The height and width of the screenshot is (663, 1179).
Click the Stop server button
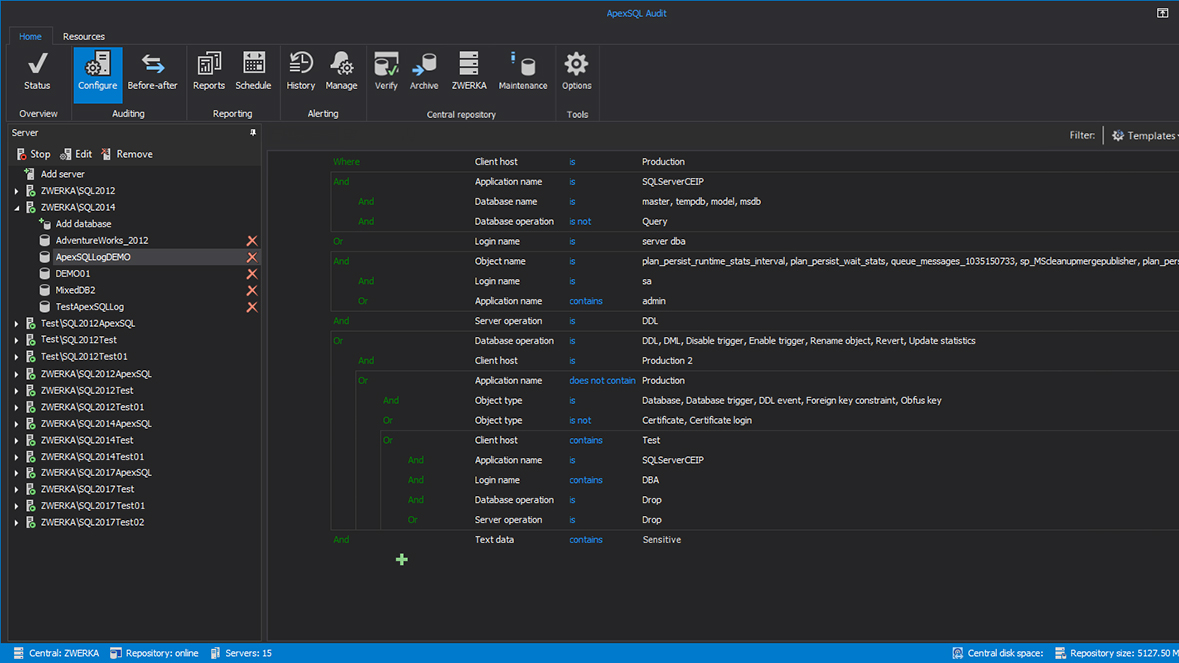pos(33,154)
